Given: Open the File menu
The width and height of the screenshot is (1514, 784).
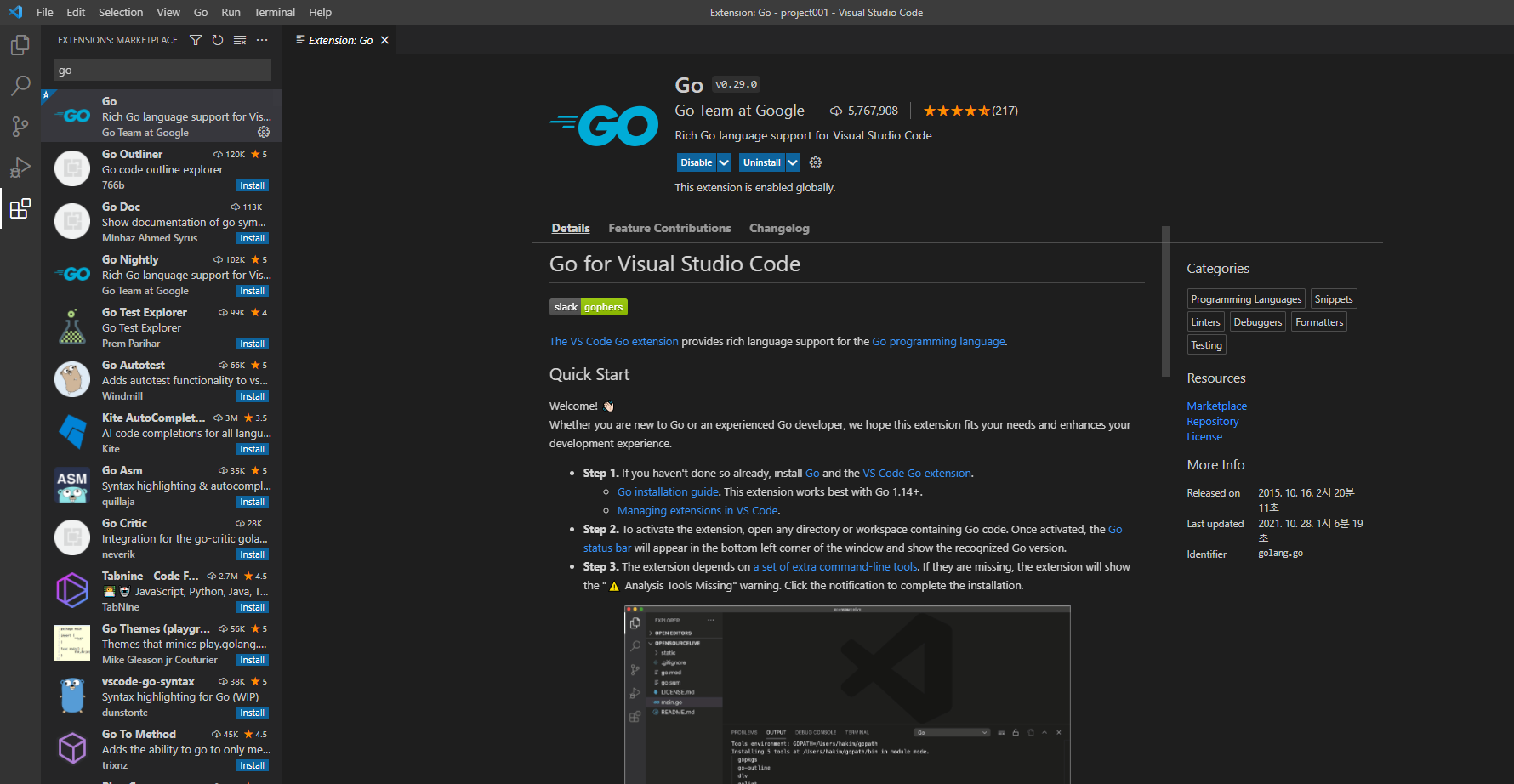Looking at the screenshot, I should (45, 12).
